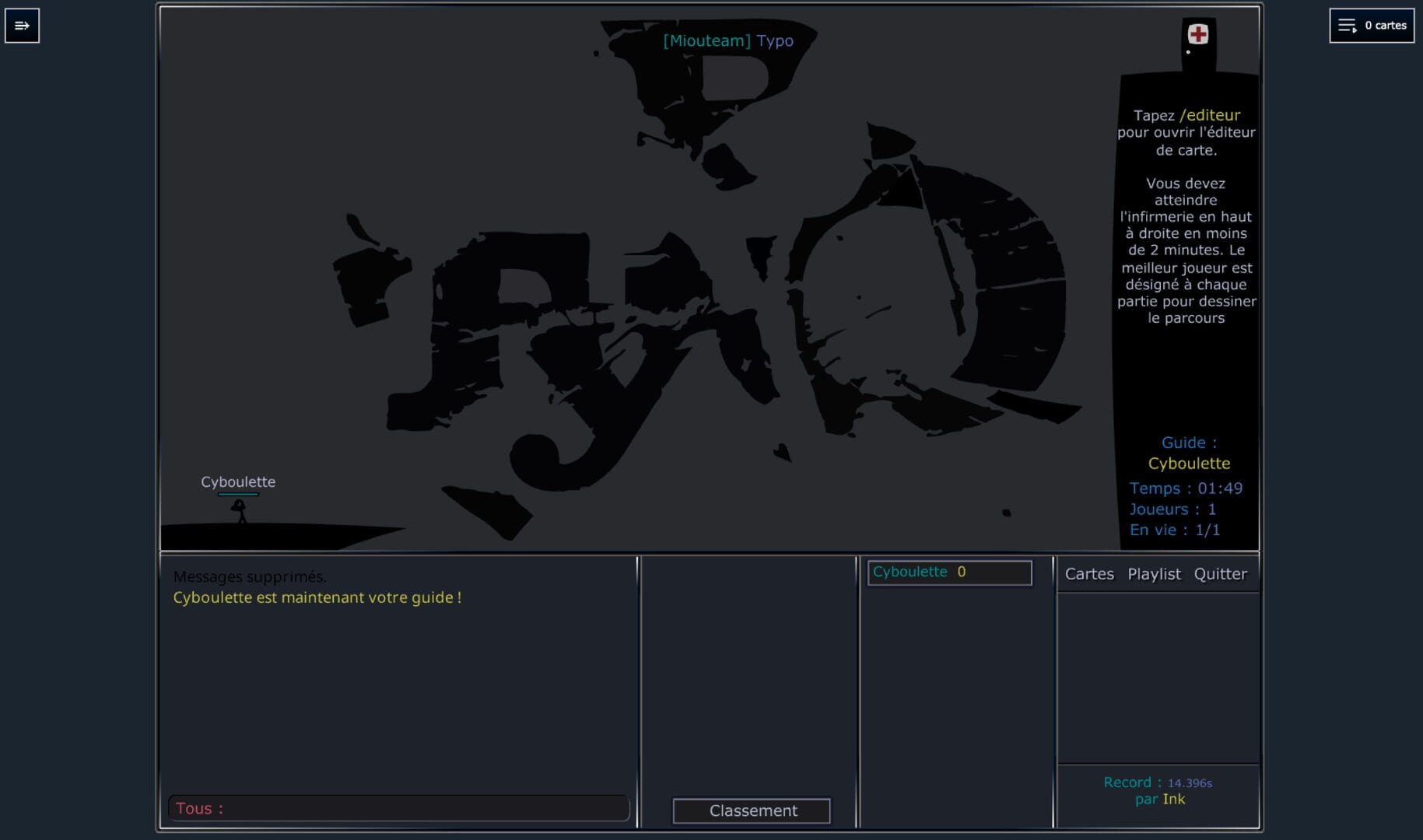Click record holder name Ink

point(1174,800)
